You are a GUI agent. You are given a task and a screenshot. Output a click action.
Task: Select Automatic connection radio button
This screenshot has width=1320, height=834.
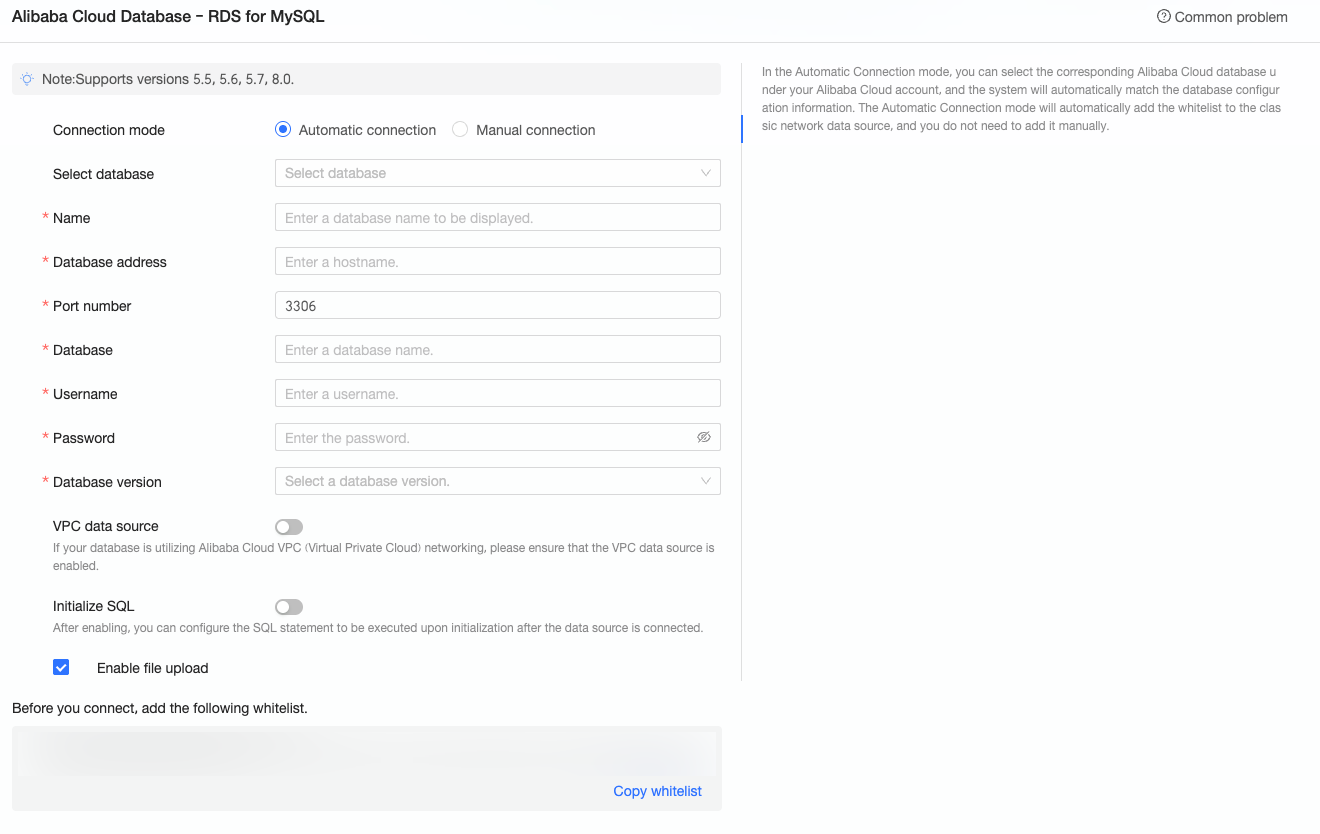(x=283, y=130)
